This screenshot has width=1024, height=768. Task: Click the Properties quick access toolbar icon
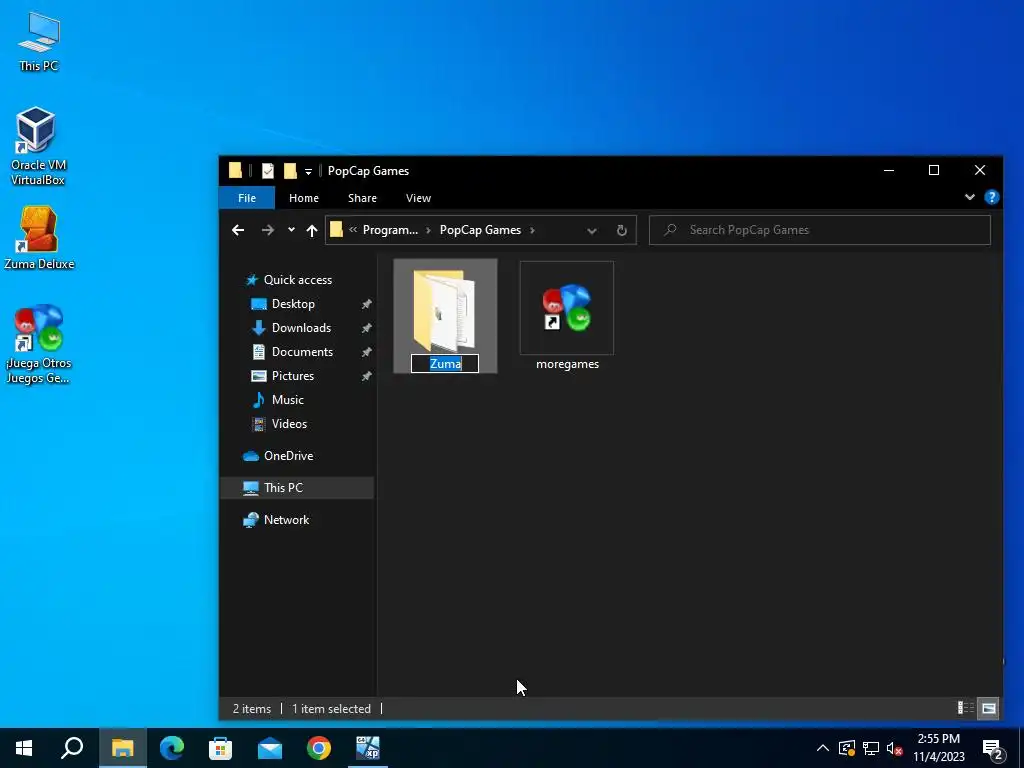[x=268, y=171]
